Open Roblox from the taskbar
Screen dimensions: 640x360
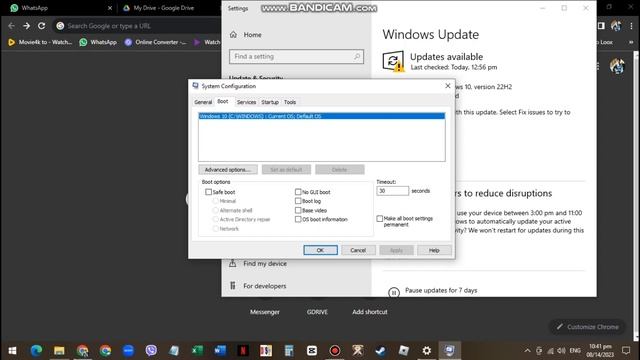tap(404, 350)
